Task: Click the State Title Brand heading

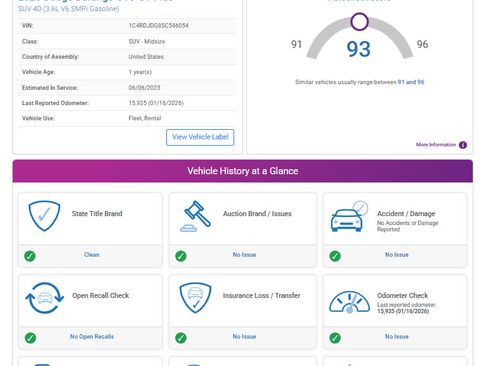Action: tap(97, 214)
